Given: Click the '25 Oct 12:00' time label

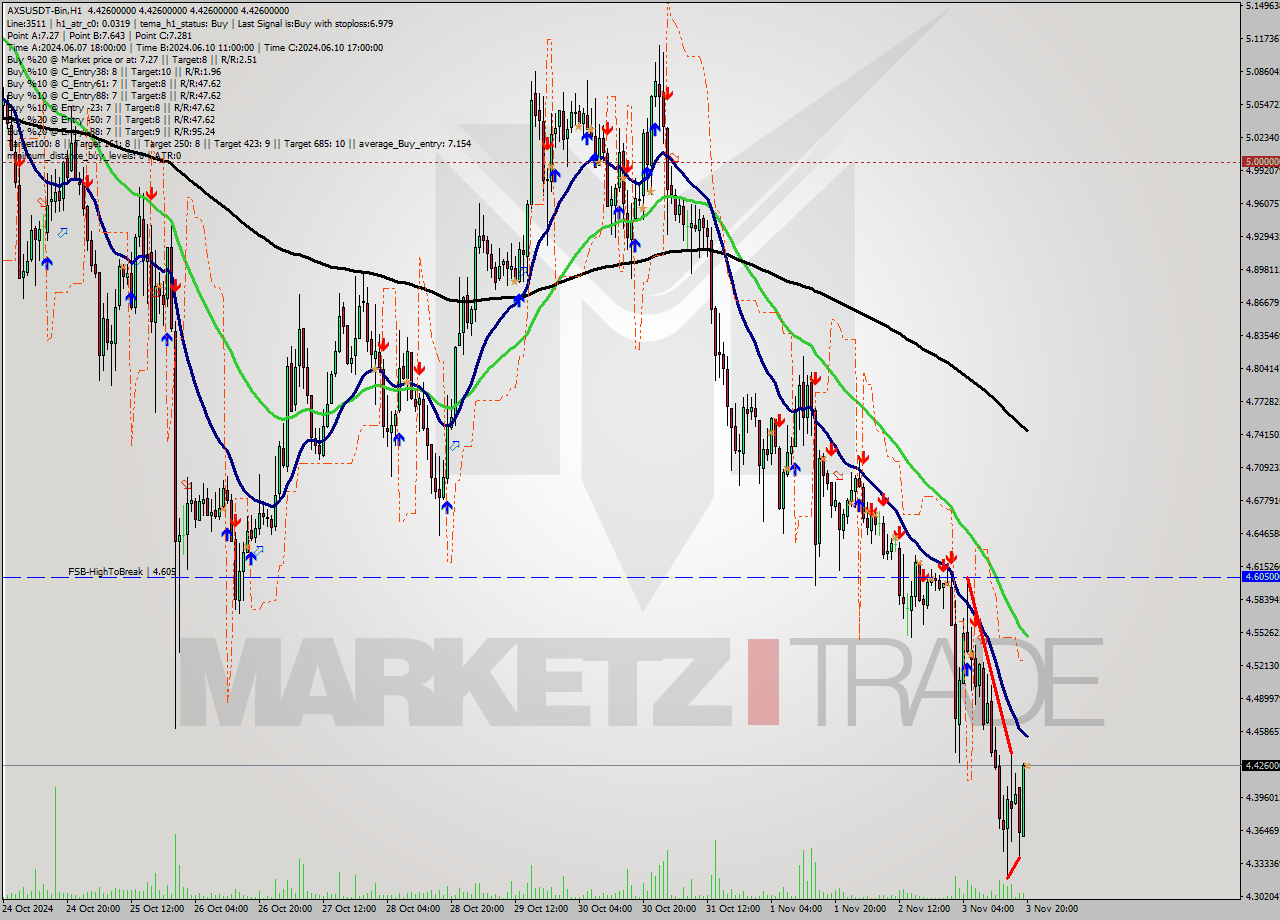Looking at the screenshot, I should pyautogui.click(x=157, y=909).
